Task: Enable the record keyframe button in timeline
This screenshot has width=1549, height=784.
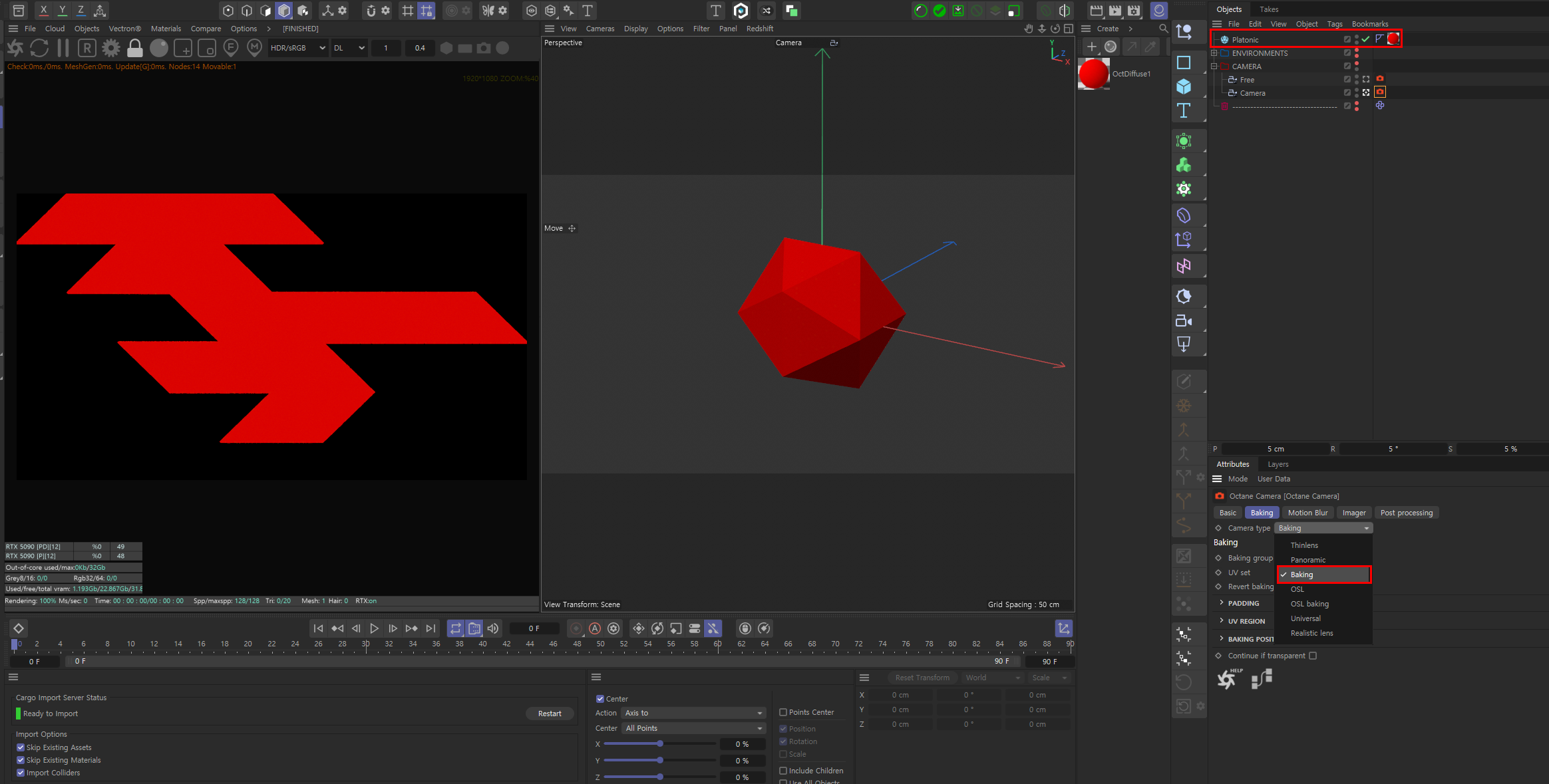Action: click(576, 628)
